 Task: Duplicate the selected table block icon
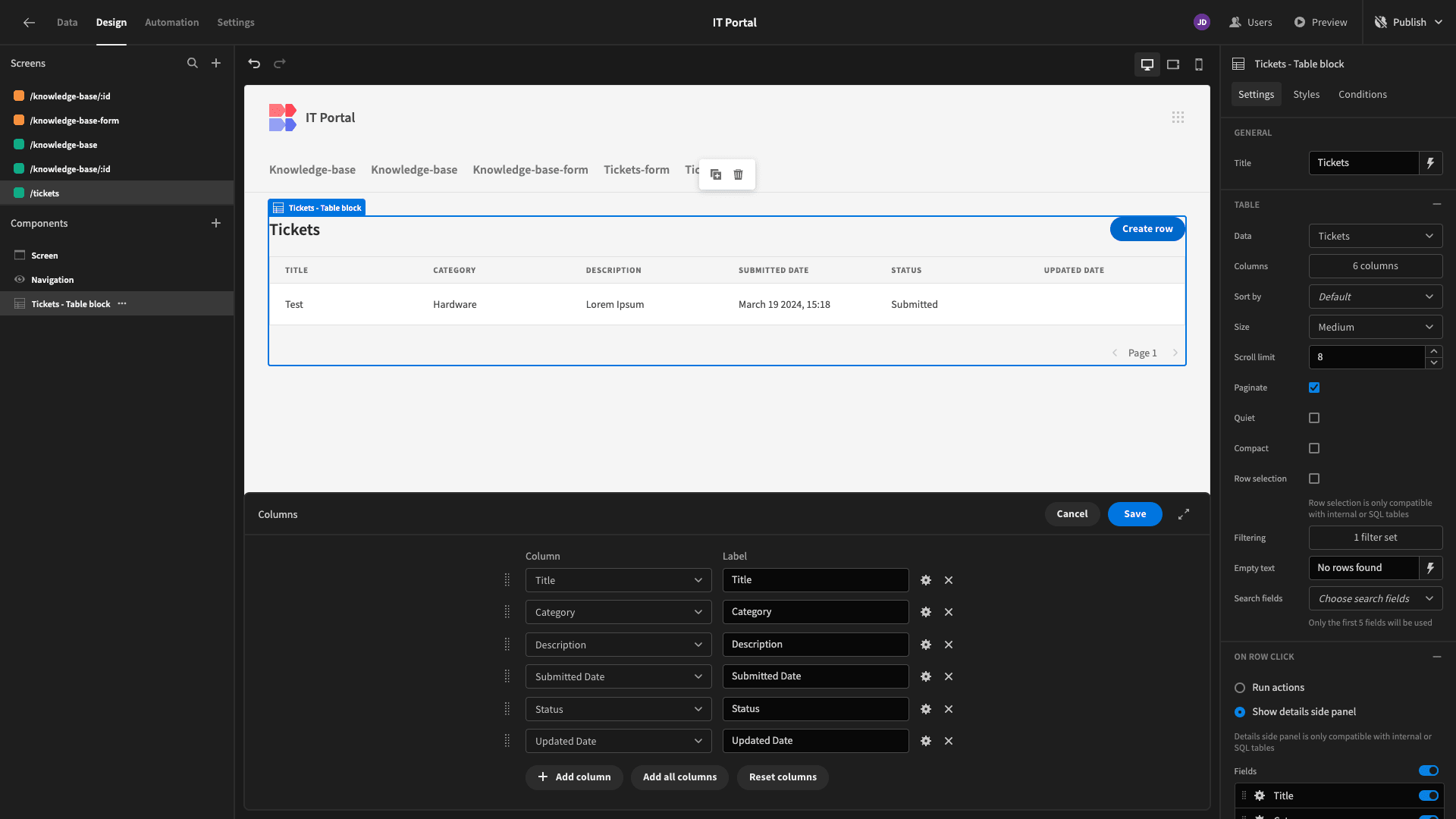coord(716,174)
